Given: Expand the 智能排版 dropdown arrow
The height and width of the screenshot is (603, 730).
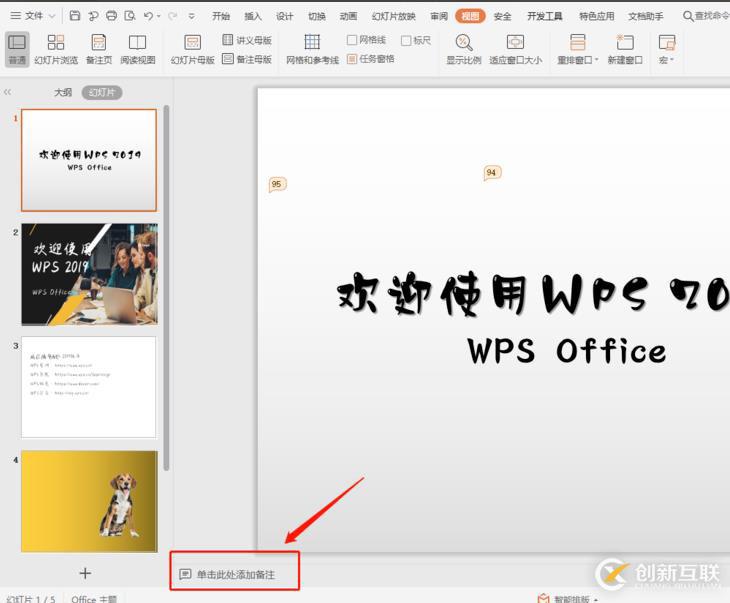Looking at the screenshot, I should pos(596,599).
